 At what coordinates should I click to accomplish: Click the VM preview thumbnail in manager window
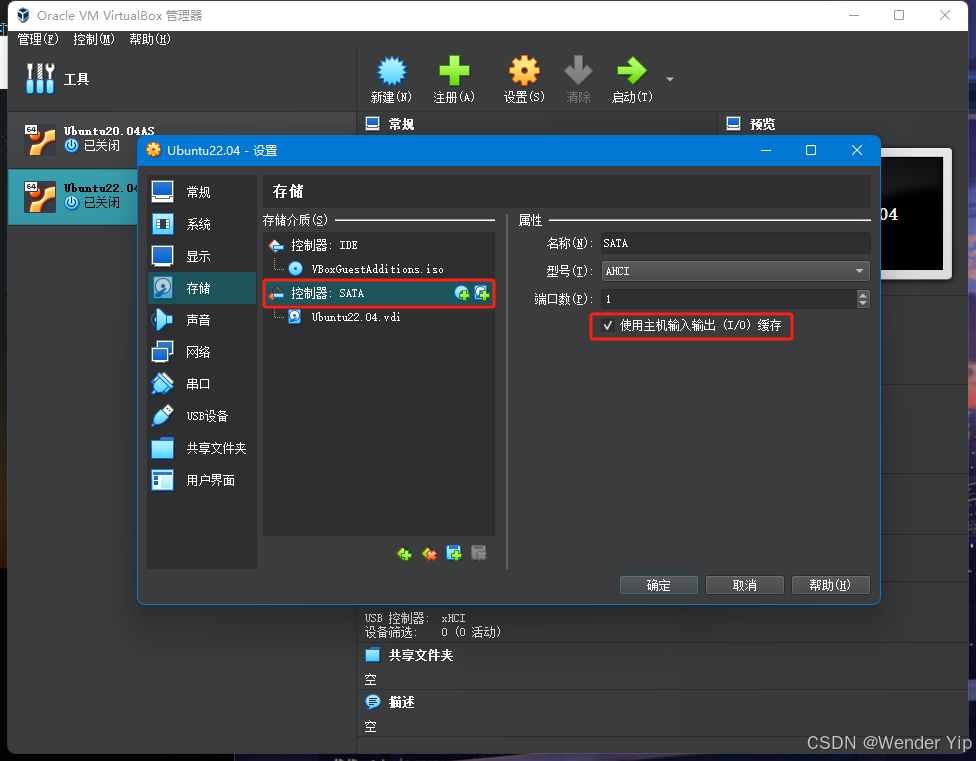[x=915, y=213]
